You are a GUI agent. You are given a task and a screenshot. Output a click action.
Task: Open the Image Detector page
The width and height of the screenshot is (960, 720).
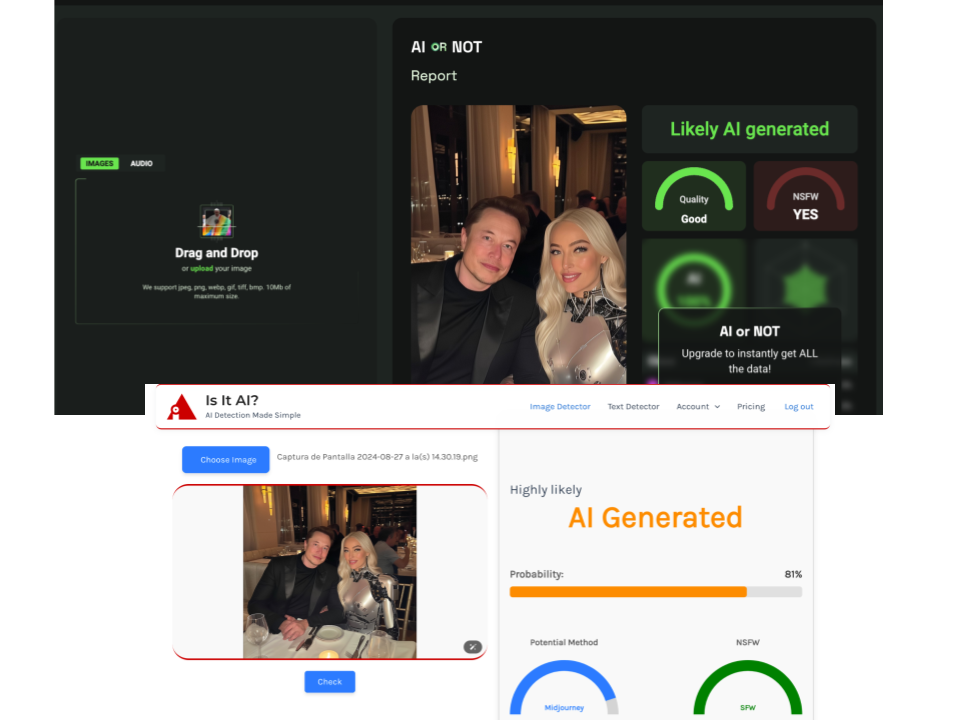pos(560,407)
